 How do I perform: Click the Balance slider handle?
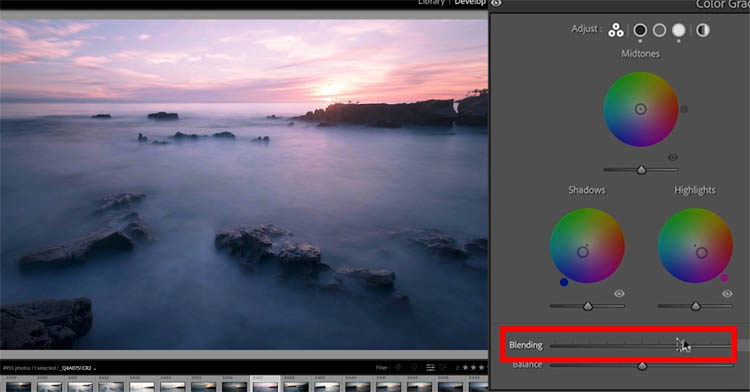tap(642, 366)
